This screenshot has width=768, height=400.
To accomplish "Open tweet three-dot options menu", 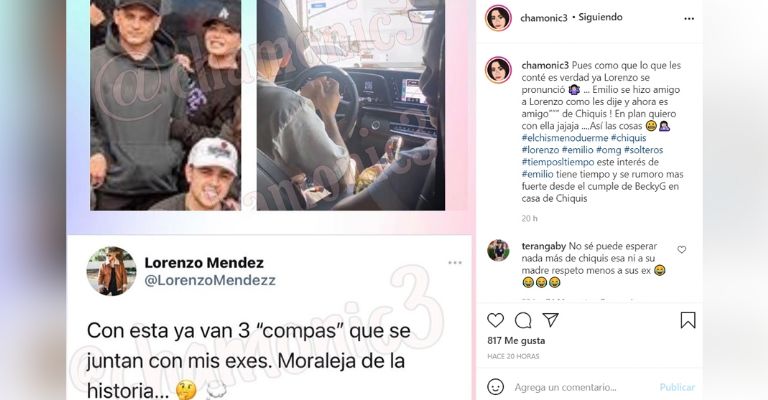I will (x=455, y=263).
